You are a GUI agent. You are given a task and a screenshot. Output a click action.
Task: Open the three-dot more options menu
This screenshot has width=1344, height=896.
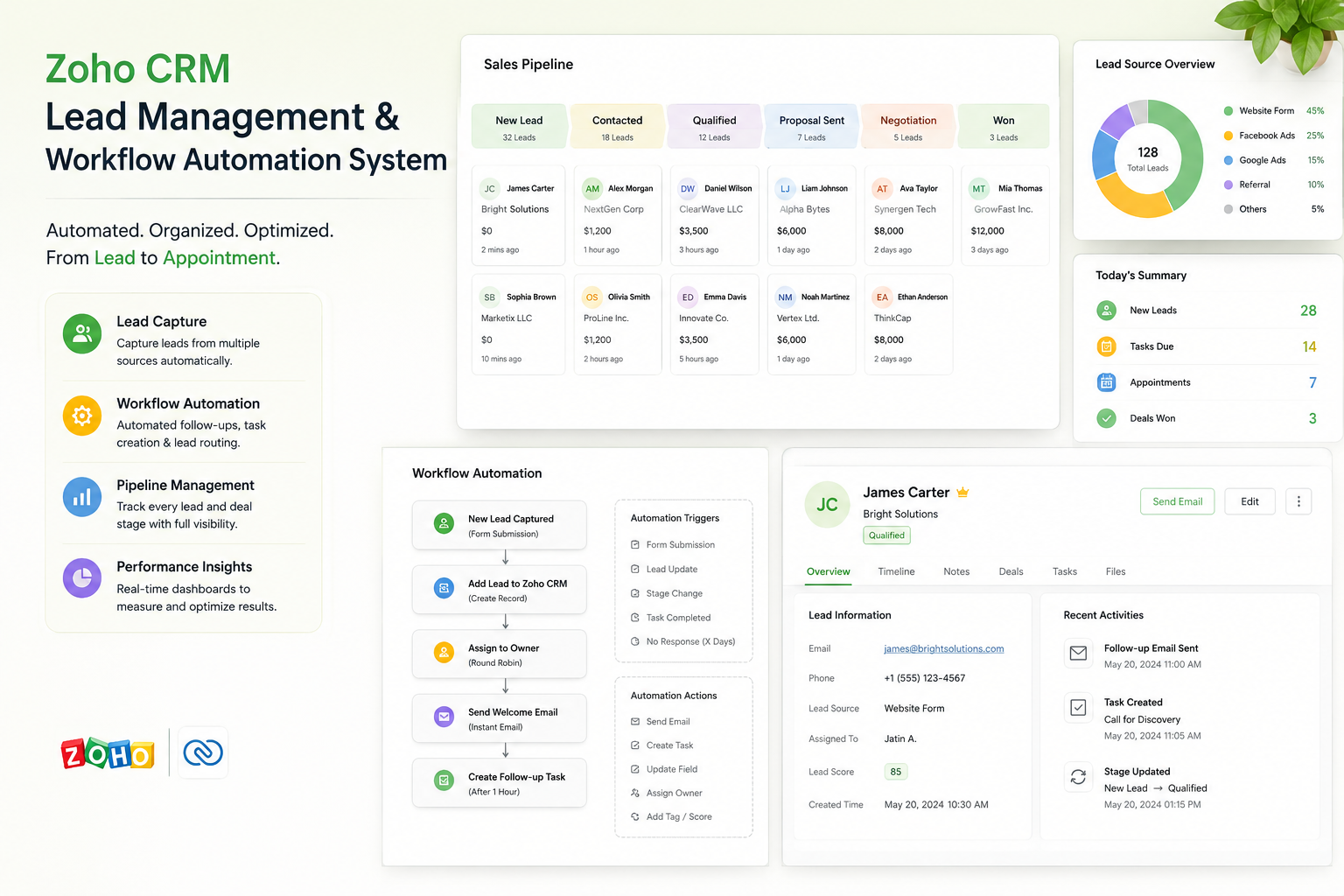[x=1298, y=501]
